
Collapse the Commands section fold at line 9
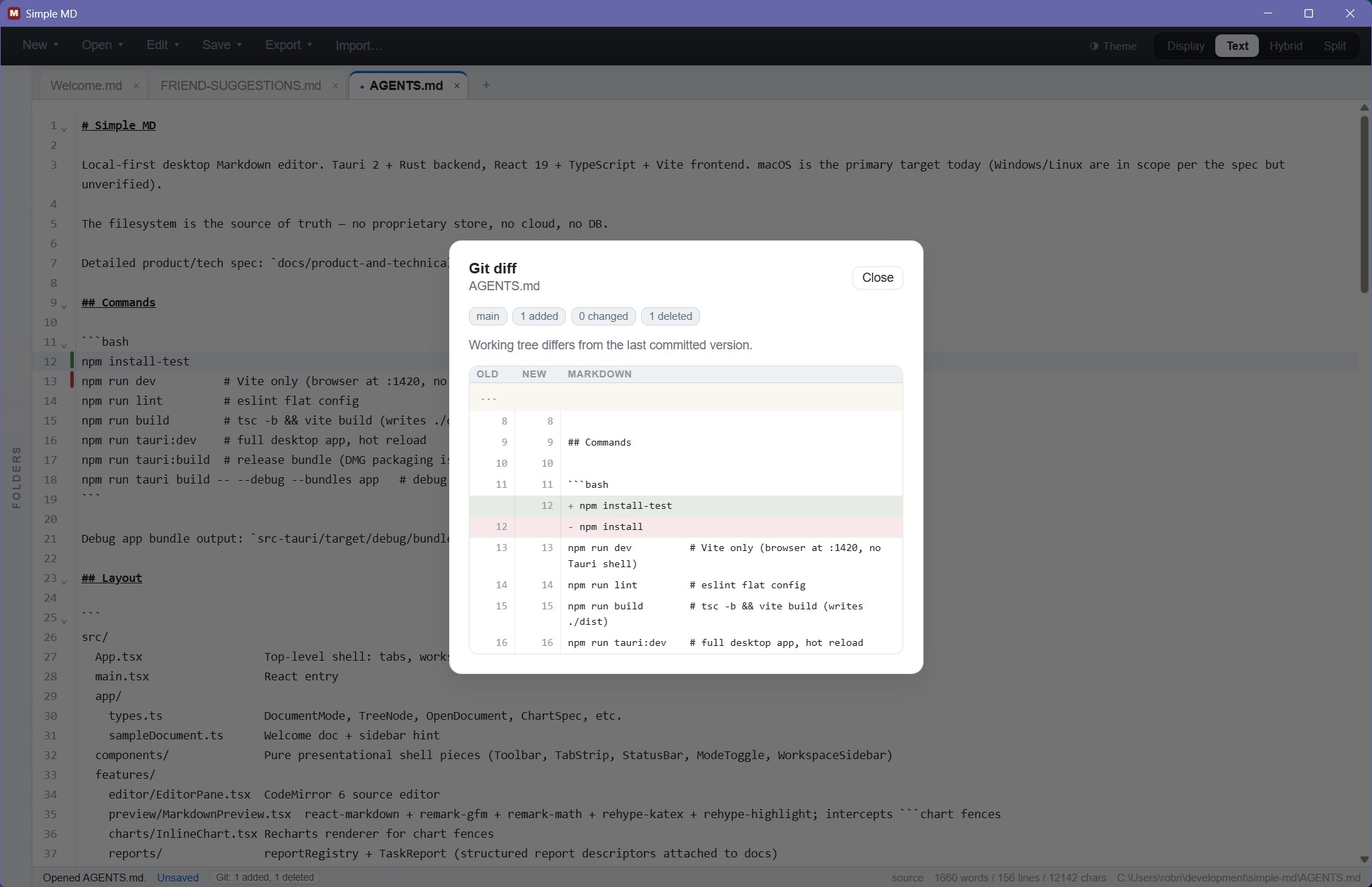64,306
